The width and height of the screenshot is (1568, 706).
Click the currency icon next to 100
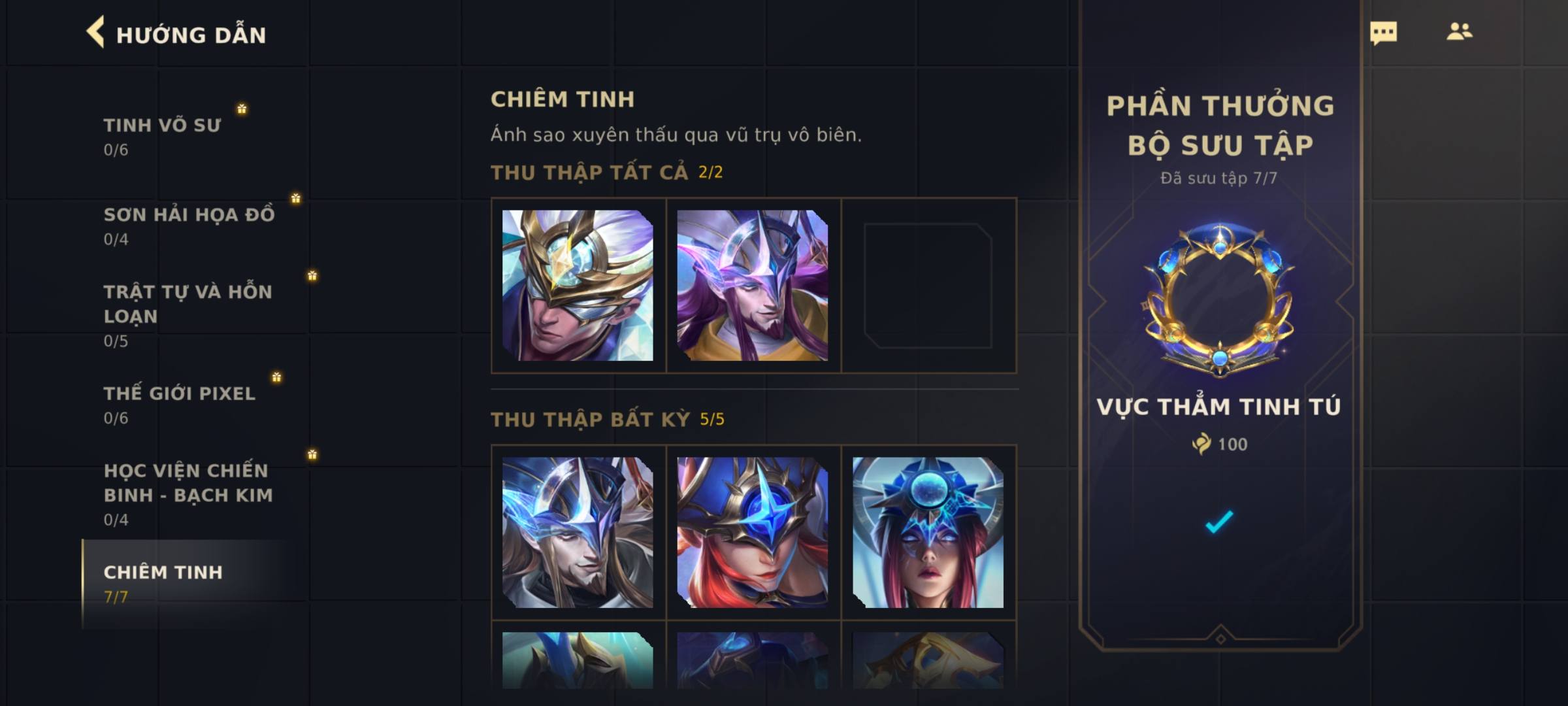pos(1201,444)
